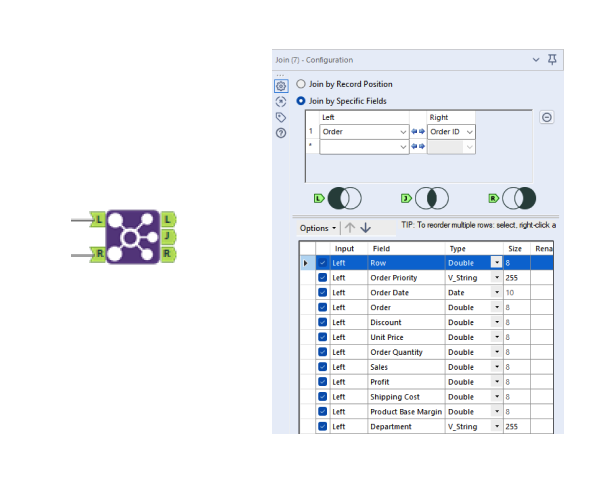This screenshot has width=616, height=478.
Task: Uncheck the Discount field checkbox
Action: (322, 323)
